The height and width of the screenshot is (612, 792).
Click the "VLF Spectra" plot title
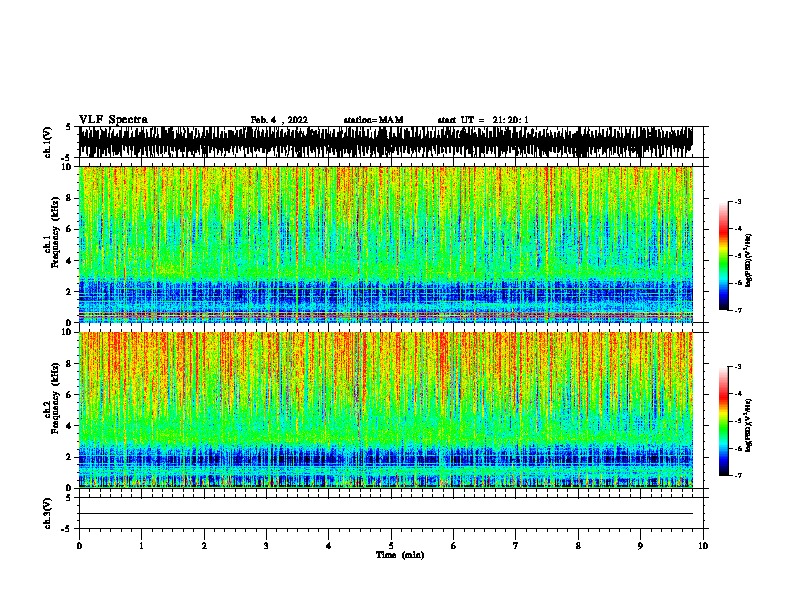click(113, 120)
